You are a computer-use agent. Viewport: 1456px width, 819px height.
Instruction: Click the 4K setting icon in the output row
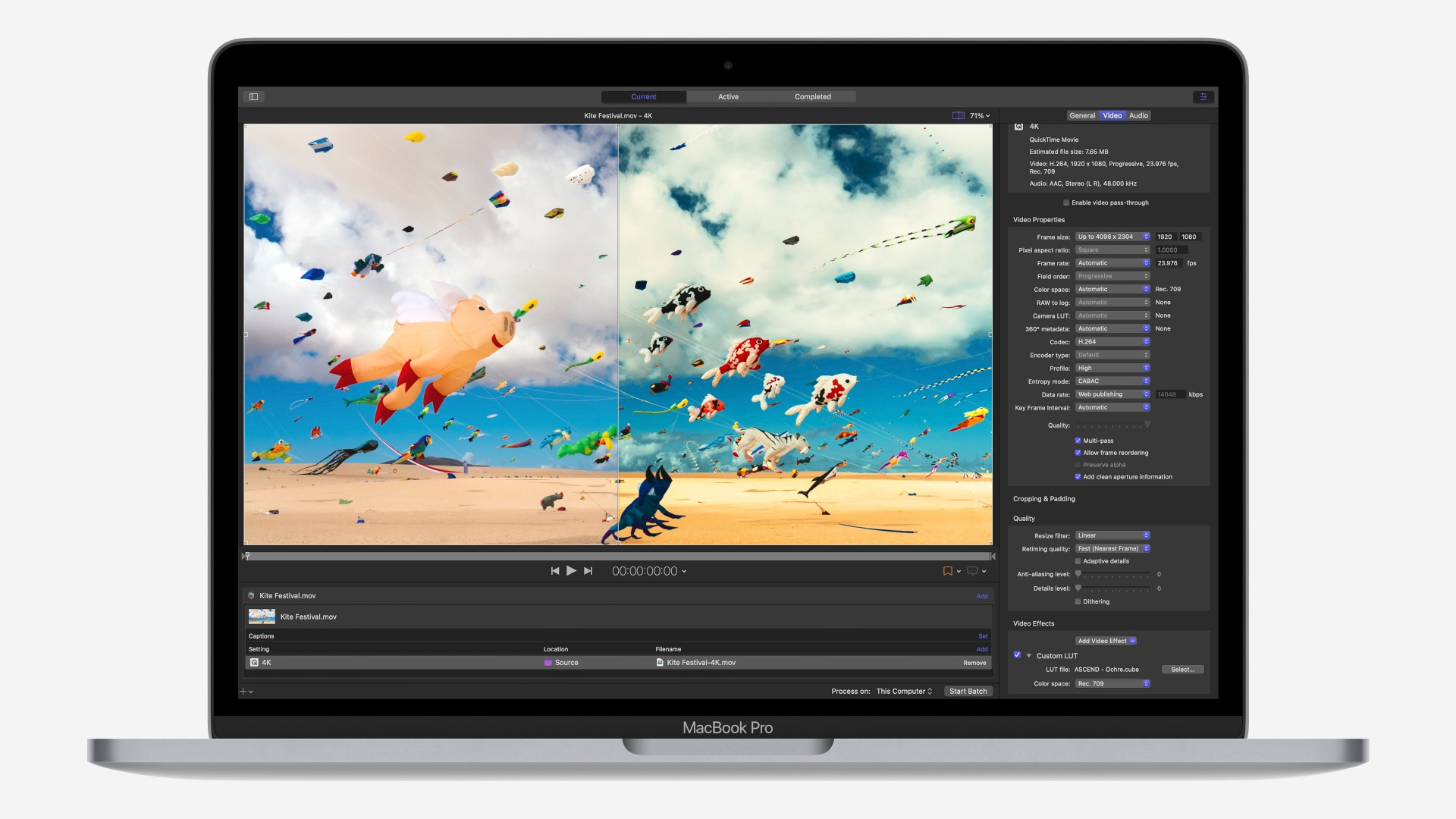point(255,662)
